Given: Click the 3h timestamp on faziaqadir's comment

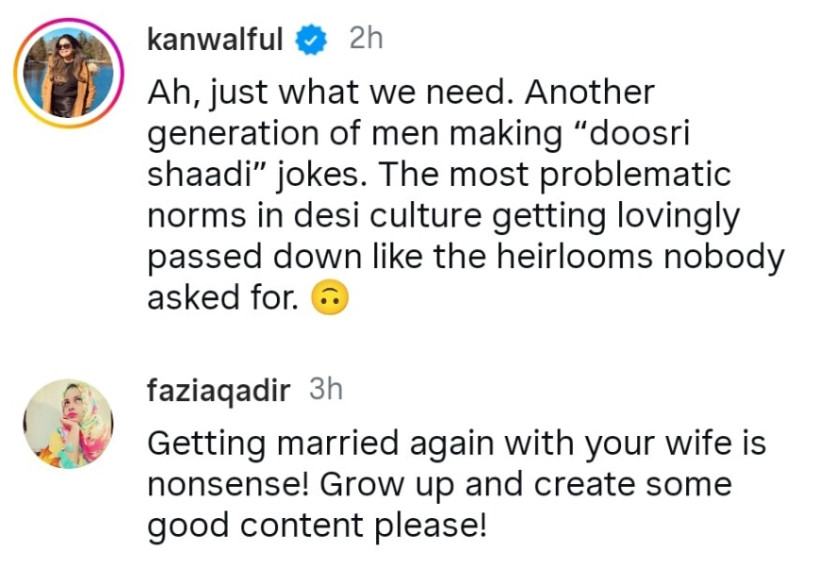Looking at the screenshot, I should coord(326,389).
